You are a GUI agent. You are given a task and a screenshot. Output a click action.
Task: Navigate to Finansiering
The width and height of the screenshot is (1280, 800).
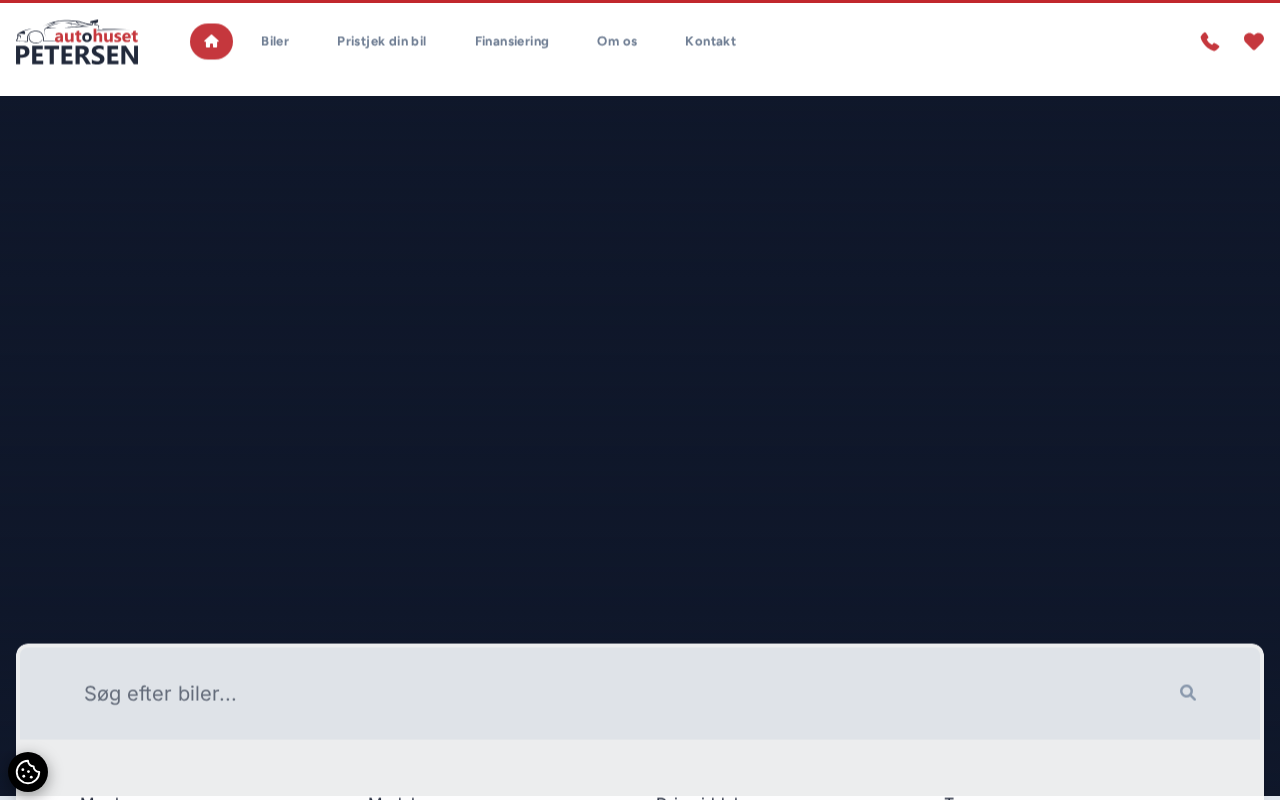(x=512, y=42)
